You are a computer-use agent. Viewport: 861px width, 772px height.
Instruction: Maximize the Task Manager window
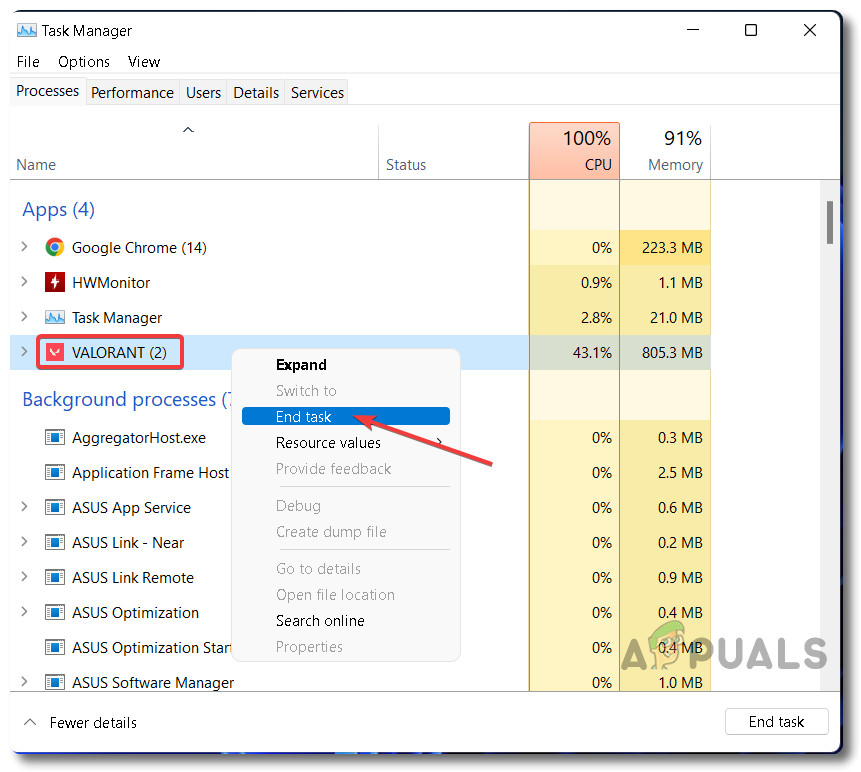click(751, 30)
